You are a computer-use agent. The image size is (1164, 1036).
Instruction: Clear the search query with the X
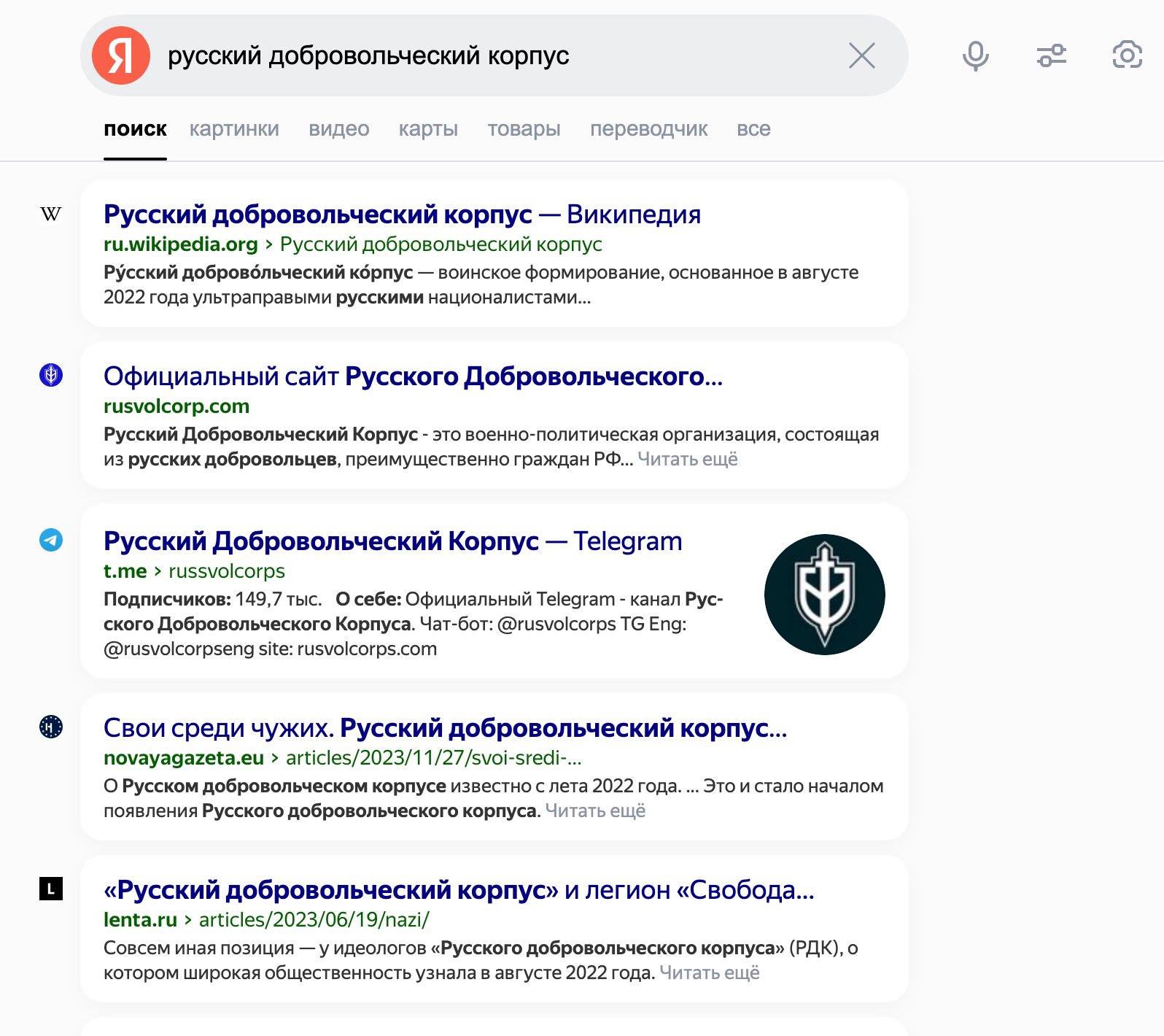pyautogui.click(x=861, y=55)
